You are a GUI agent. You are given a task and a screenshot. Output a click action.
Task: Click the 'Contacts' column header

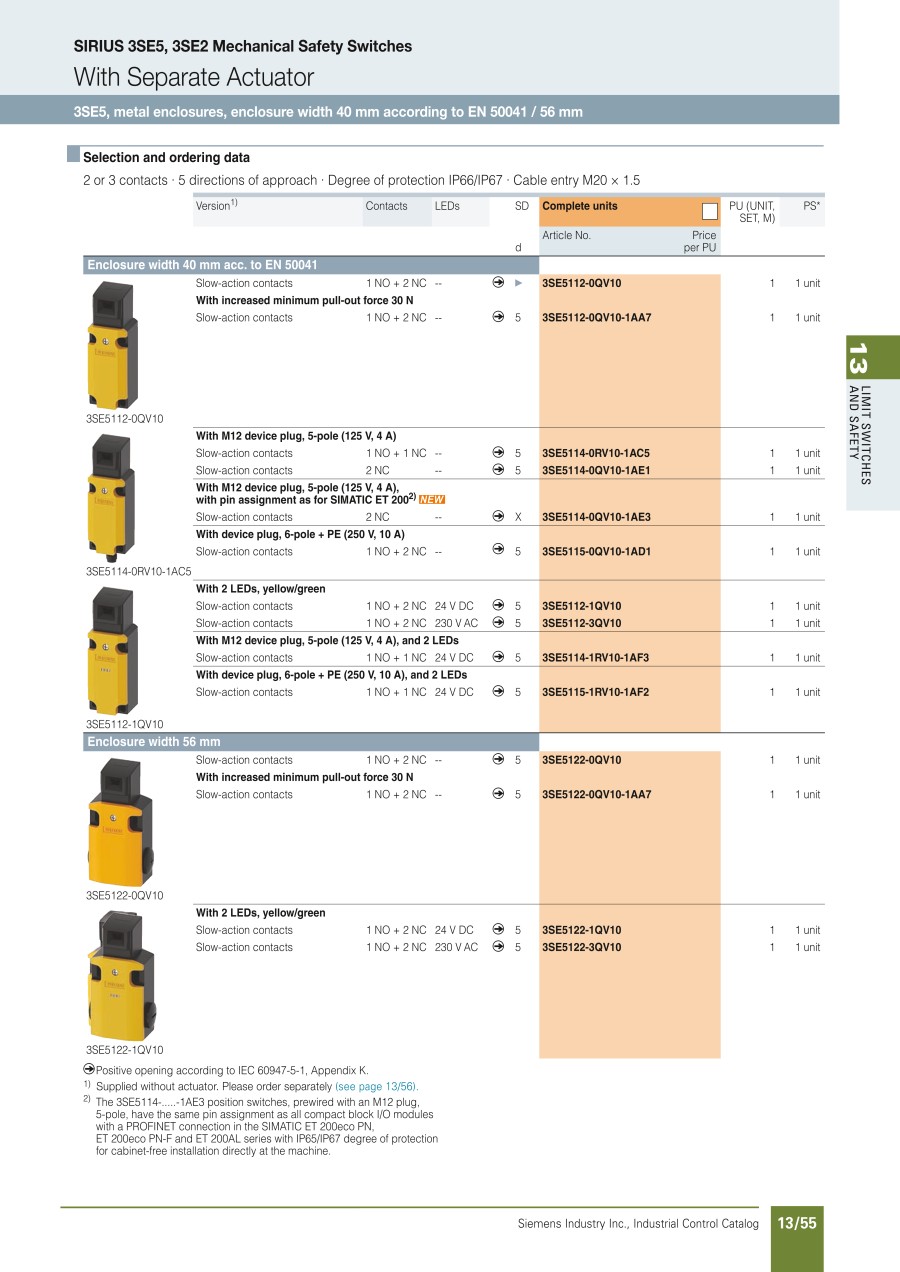pos(387,206)
